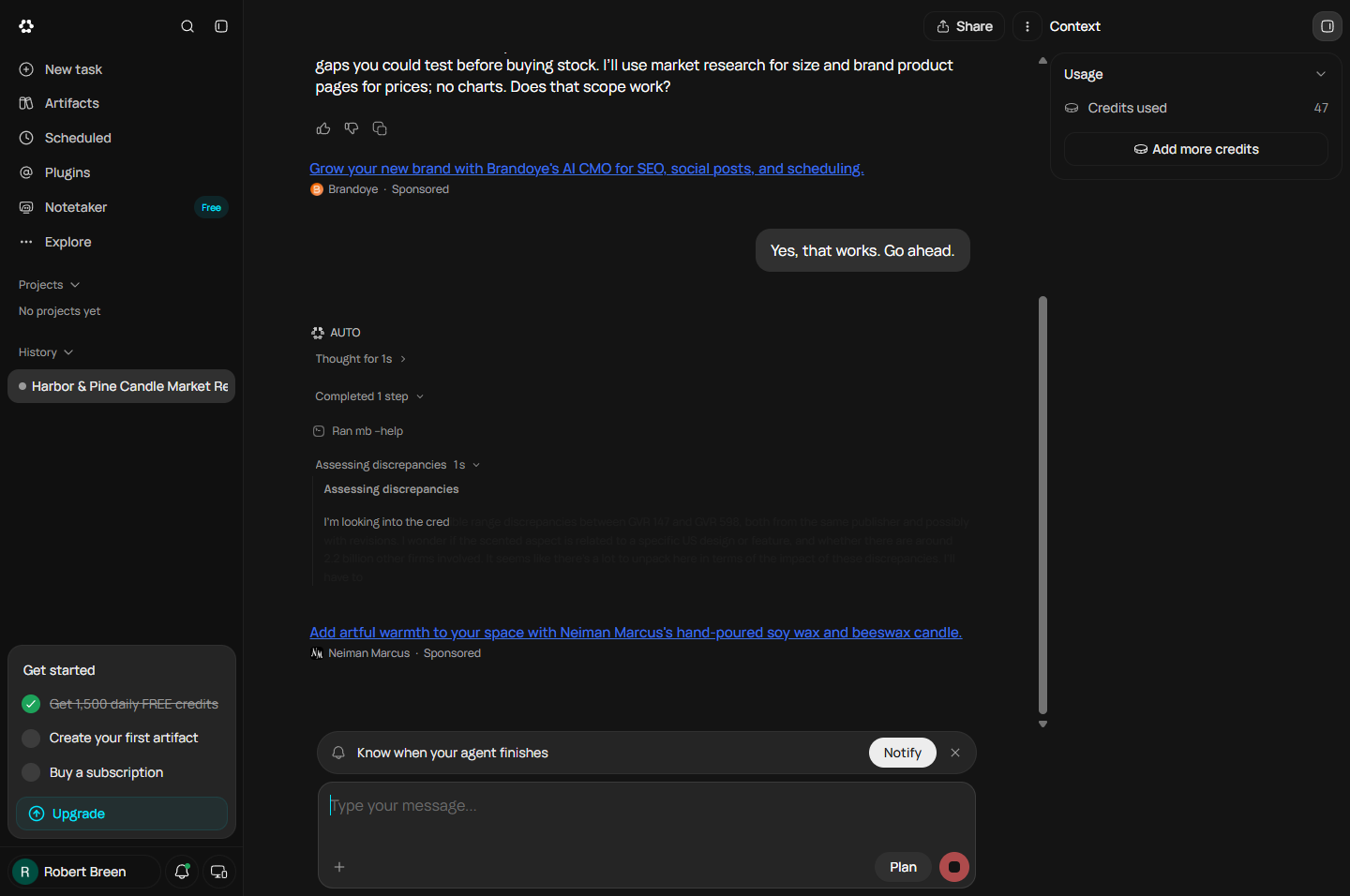This screenshot has height=896, width=1350.
Task: Open the notifications bell icon
Action: [x=183, y=872]
